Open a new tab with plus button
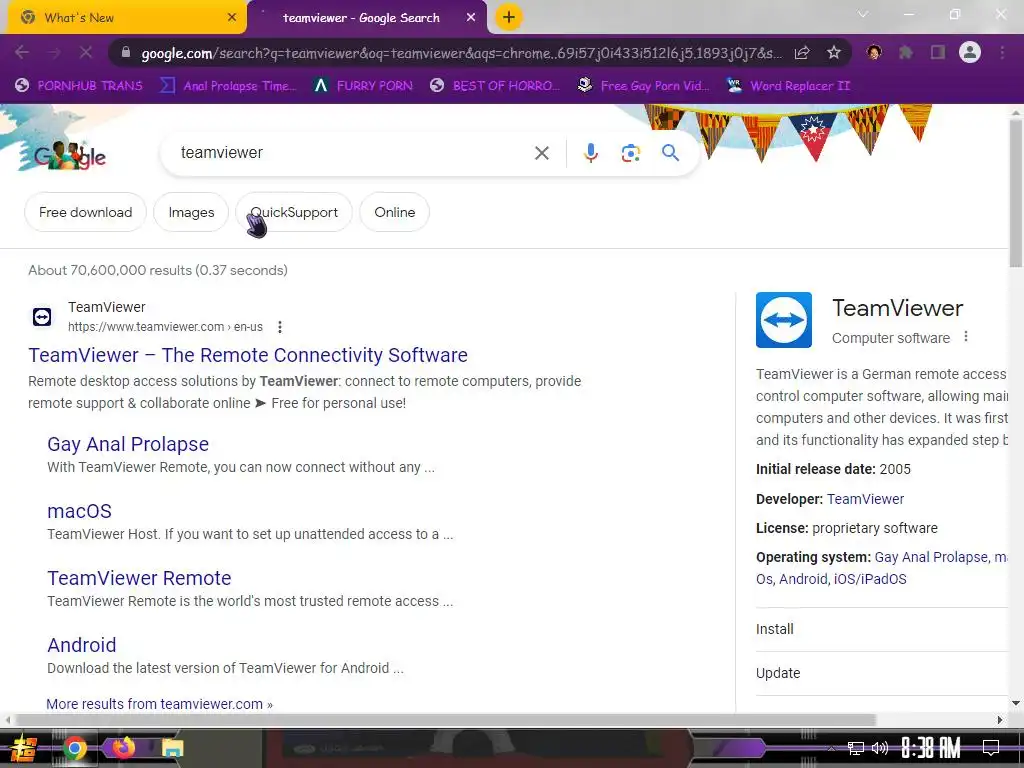1024x768 pixels. point(509,18)
